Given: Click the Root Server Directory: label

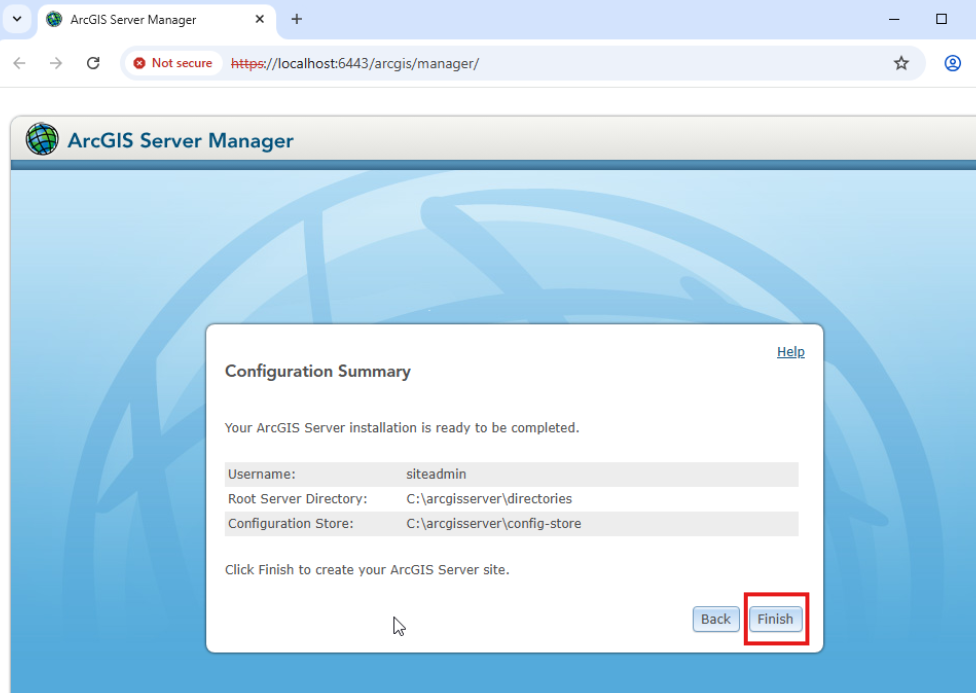Looking at the screenshot, I should (x=298, y=499).
